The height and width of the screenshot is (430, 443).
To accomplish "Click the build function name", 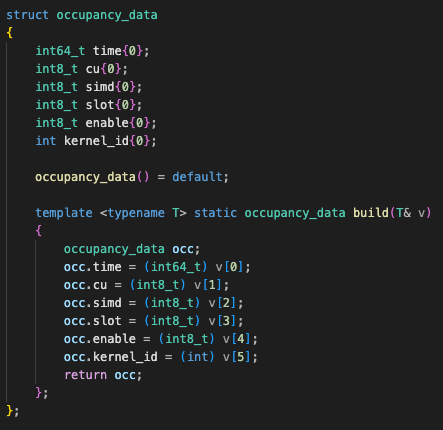I will click(371, 213).
